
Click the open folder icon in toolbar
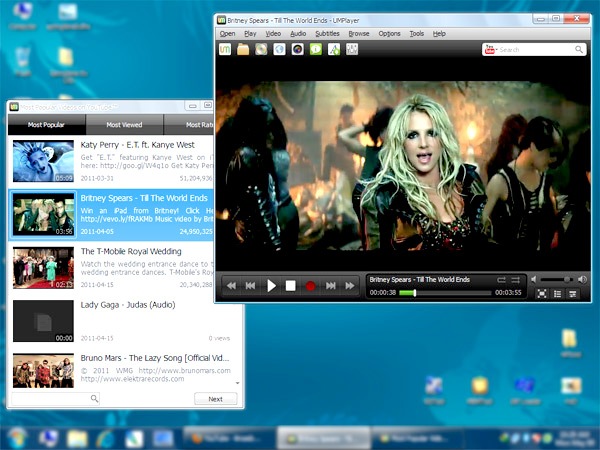[243, 49]
